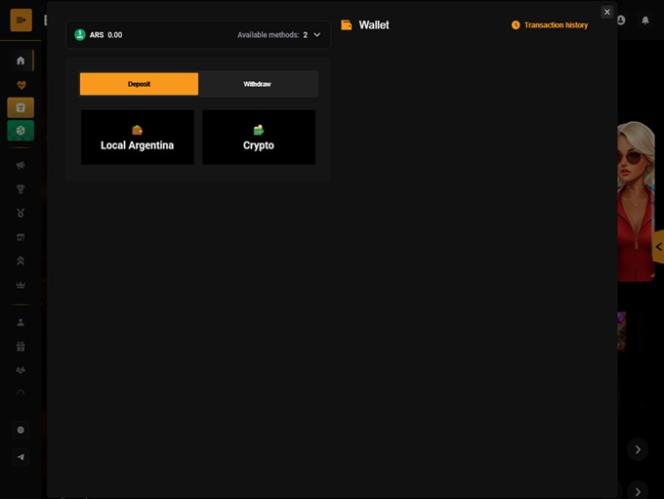Collapse the sidebar with top-left orange button
This screenshot has width=664, height=499.
pos(21,20)
